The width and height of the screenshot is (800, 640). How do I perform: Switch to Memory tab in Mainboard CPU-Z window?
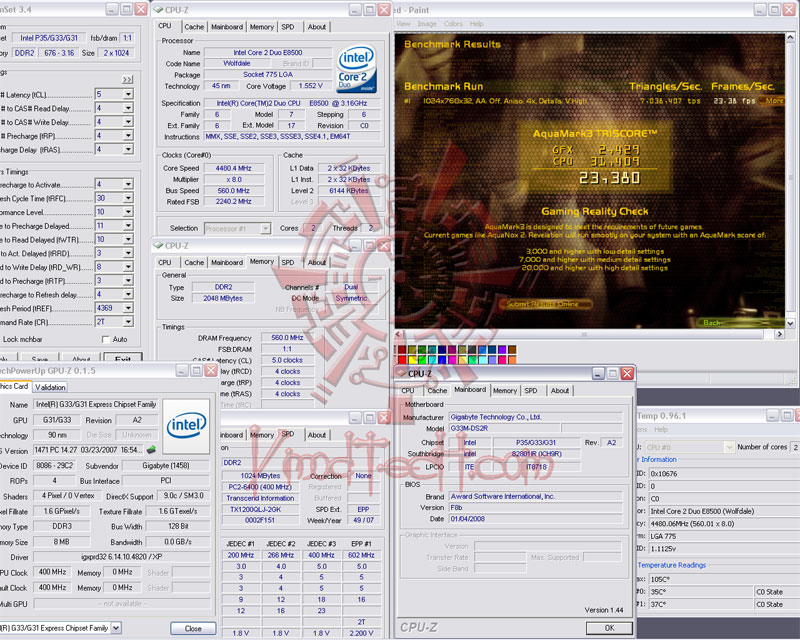coord(505,390)
